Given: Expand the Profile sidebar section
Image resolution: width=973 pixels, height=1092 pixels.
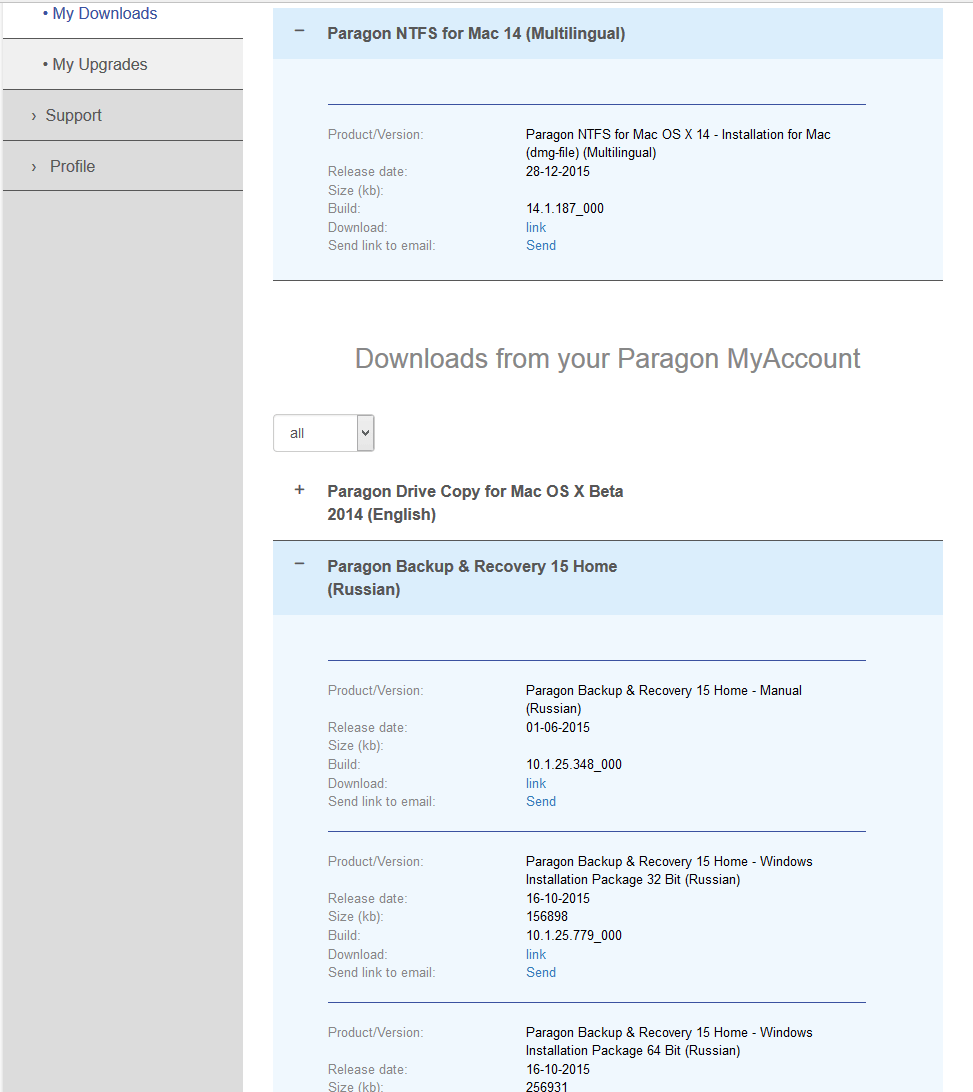Looking at the screenshot, I should tap(72, 166).
